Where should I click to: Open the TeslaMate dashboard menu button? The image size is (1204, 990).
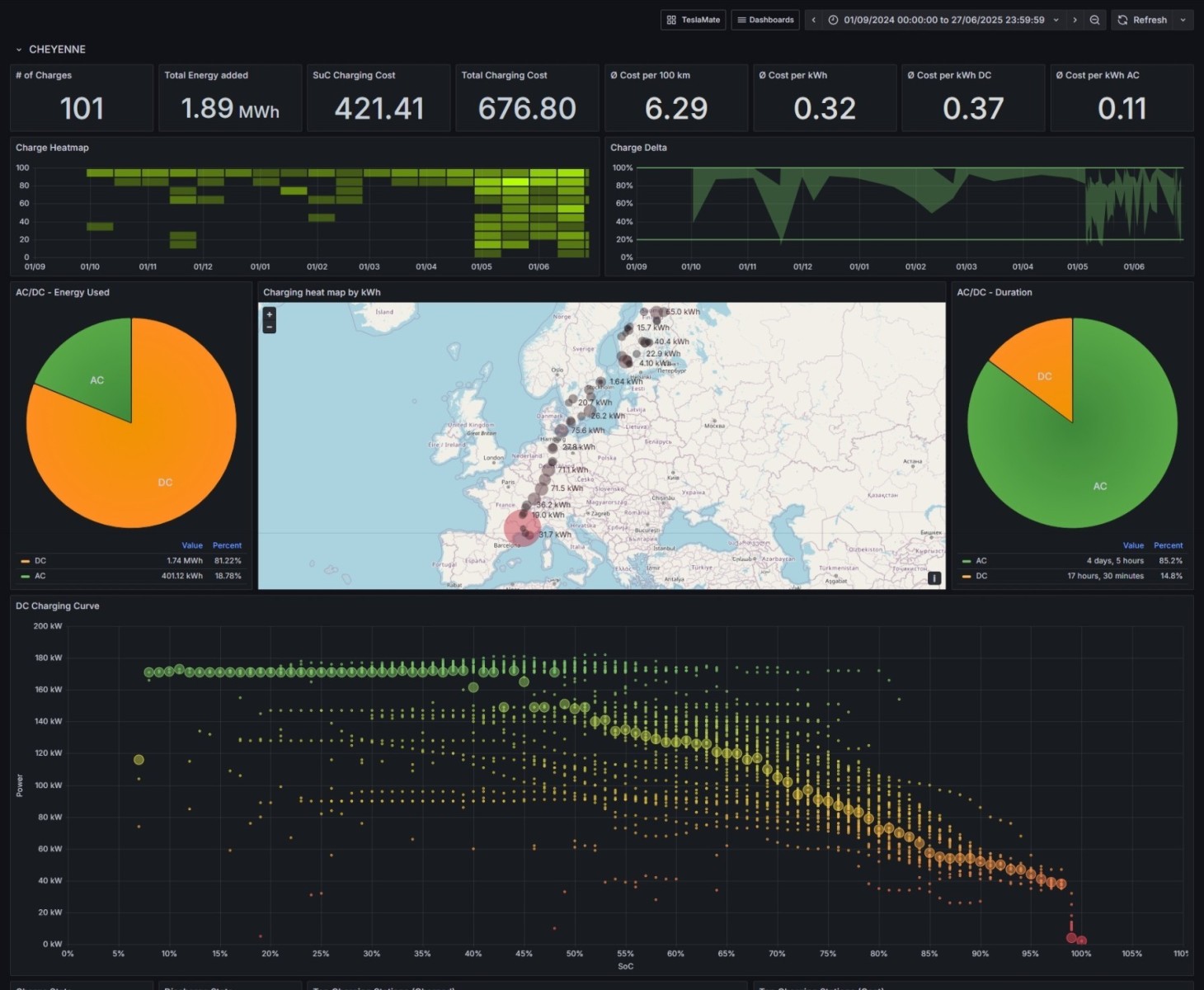click(x=693, y=20)
